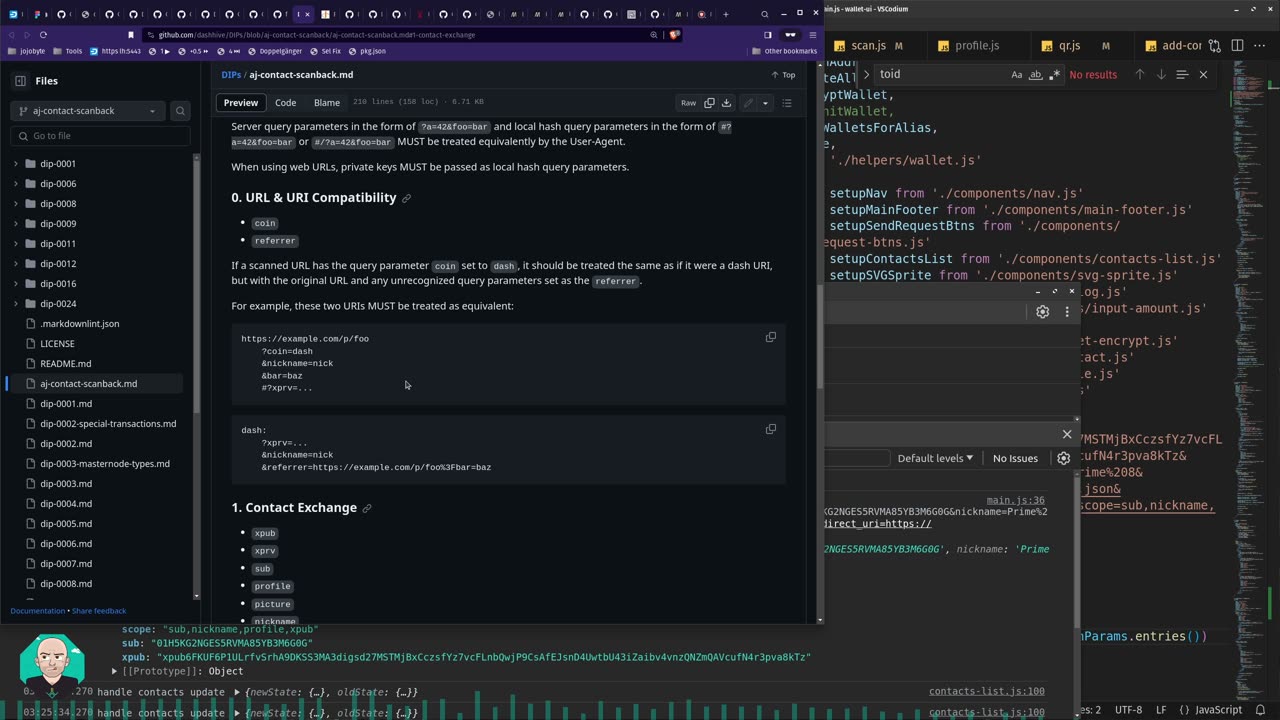Toggle Match Whole Word in VSCodium find

click(x=1035, y=74)
